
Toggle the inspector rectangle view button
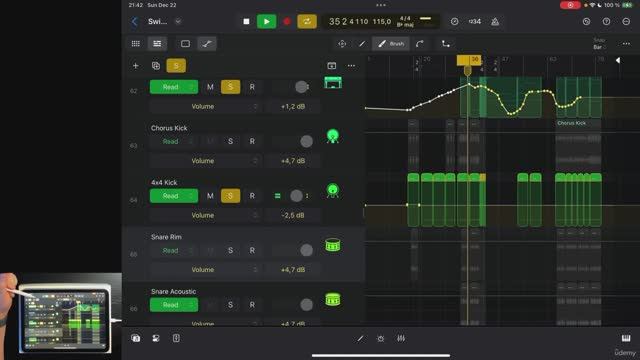[x=185, y=44]
